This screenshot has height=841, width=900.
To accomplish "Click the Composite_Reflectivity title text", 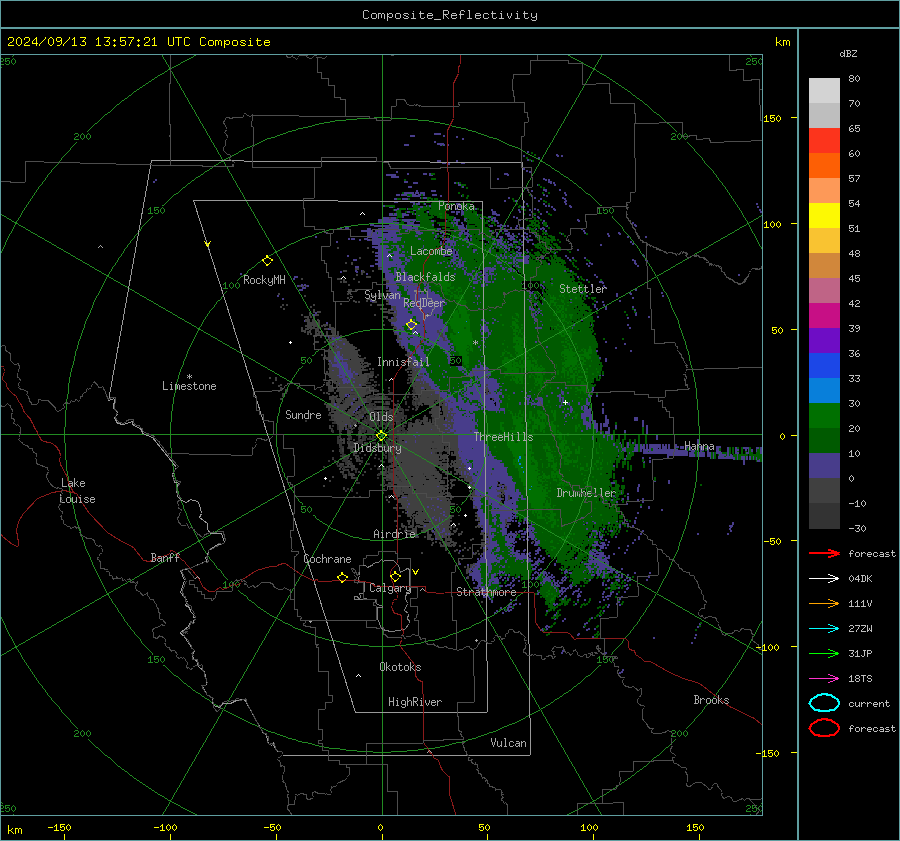I will tap(449, 15).
